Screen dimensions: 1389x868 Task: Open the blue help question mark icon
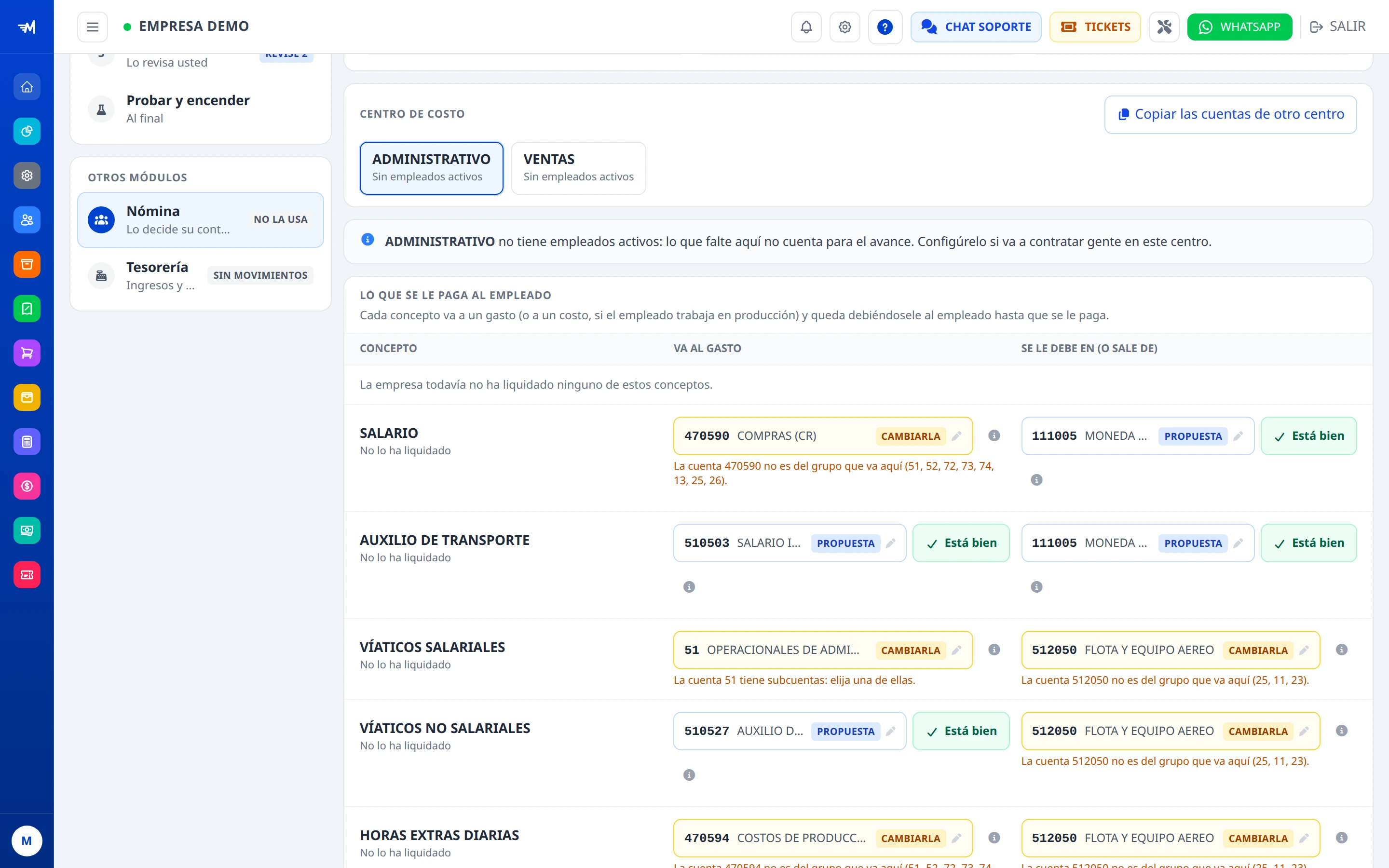tap(885, 27)
